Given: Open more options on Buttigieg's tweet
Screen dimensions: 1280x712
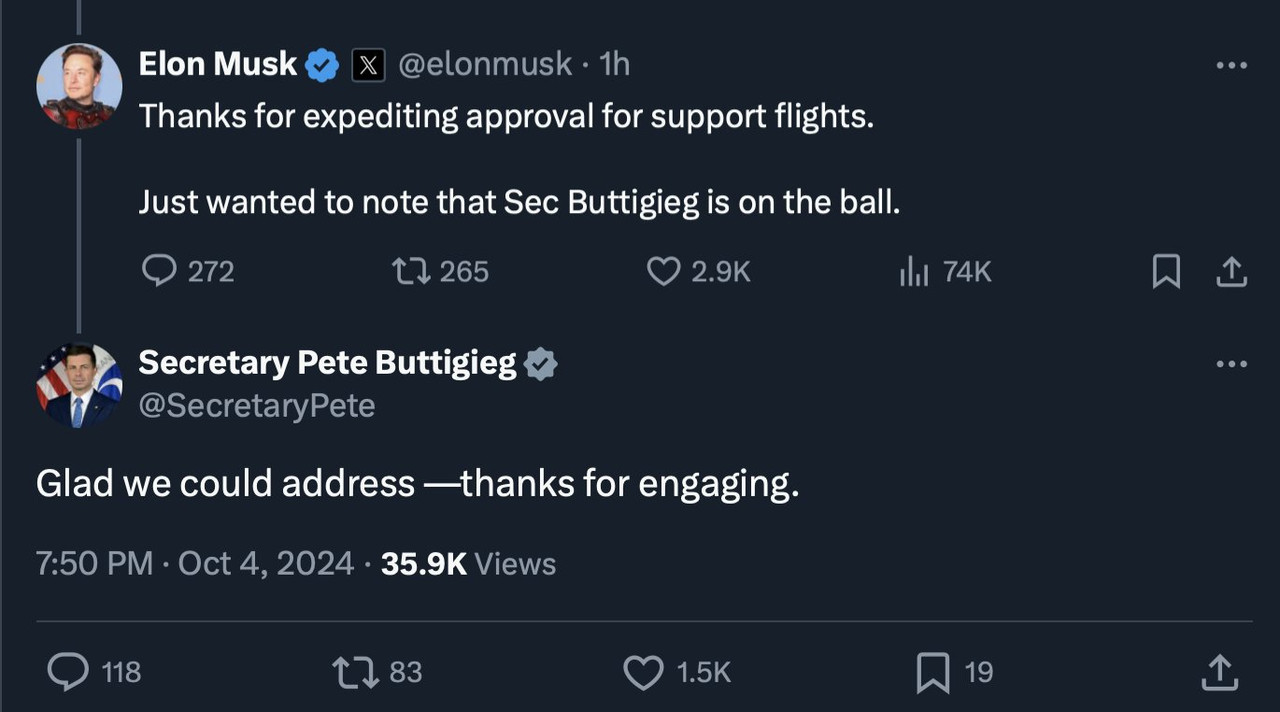Looking at the screenshot, I should pyautogui.click(x=1231, y=364).
